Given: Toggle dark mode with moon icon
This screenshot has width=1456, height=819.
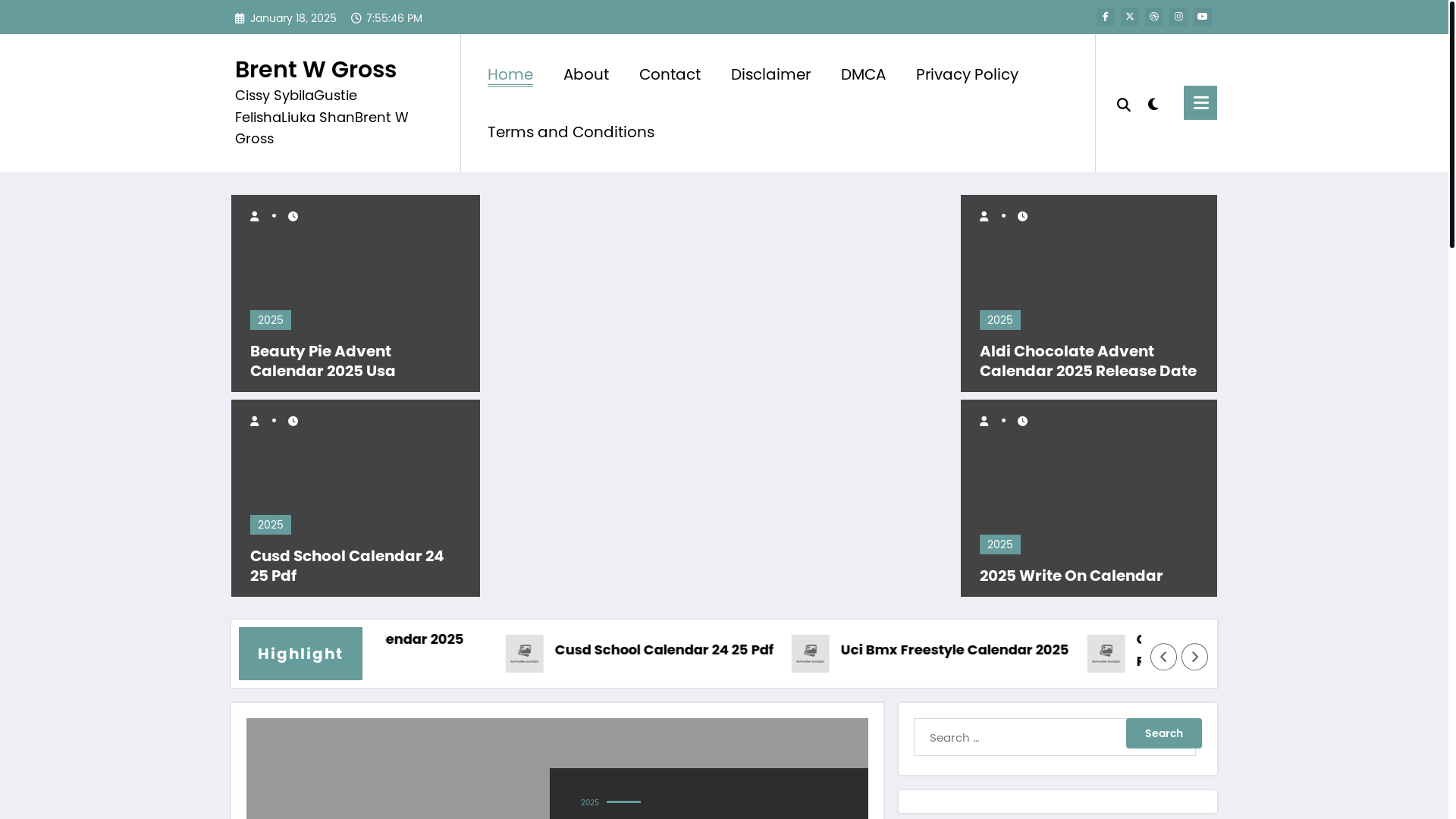Looking at the screenshot, I should [x=1153, y=104].
